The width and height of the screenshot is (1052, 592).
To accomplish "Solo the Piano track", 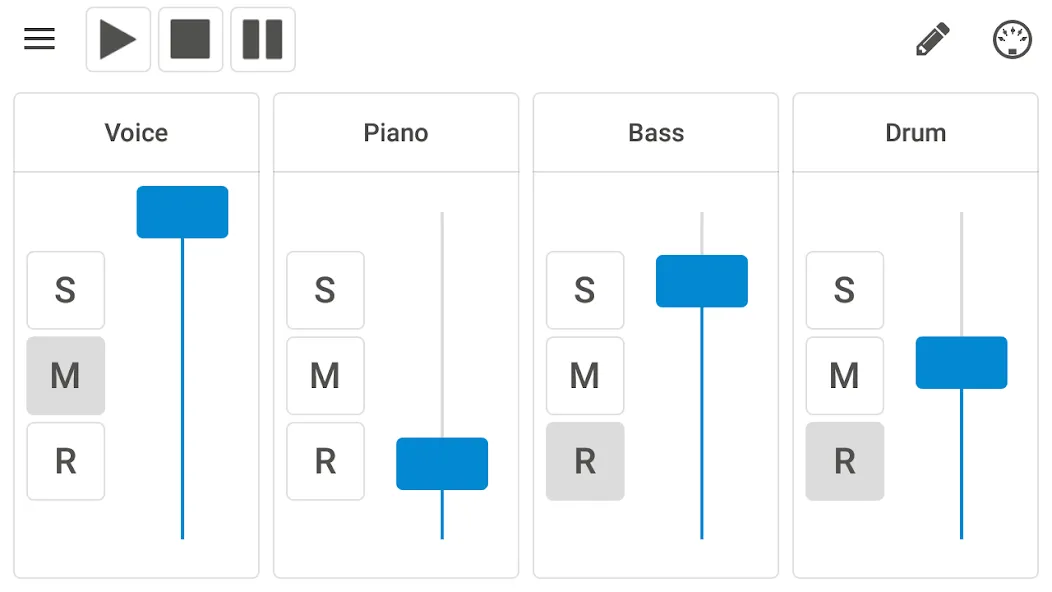I will (325, 290).
